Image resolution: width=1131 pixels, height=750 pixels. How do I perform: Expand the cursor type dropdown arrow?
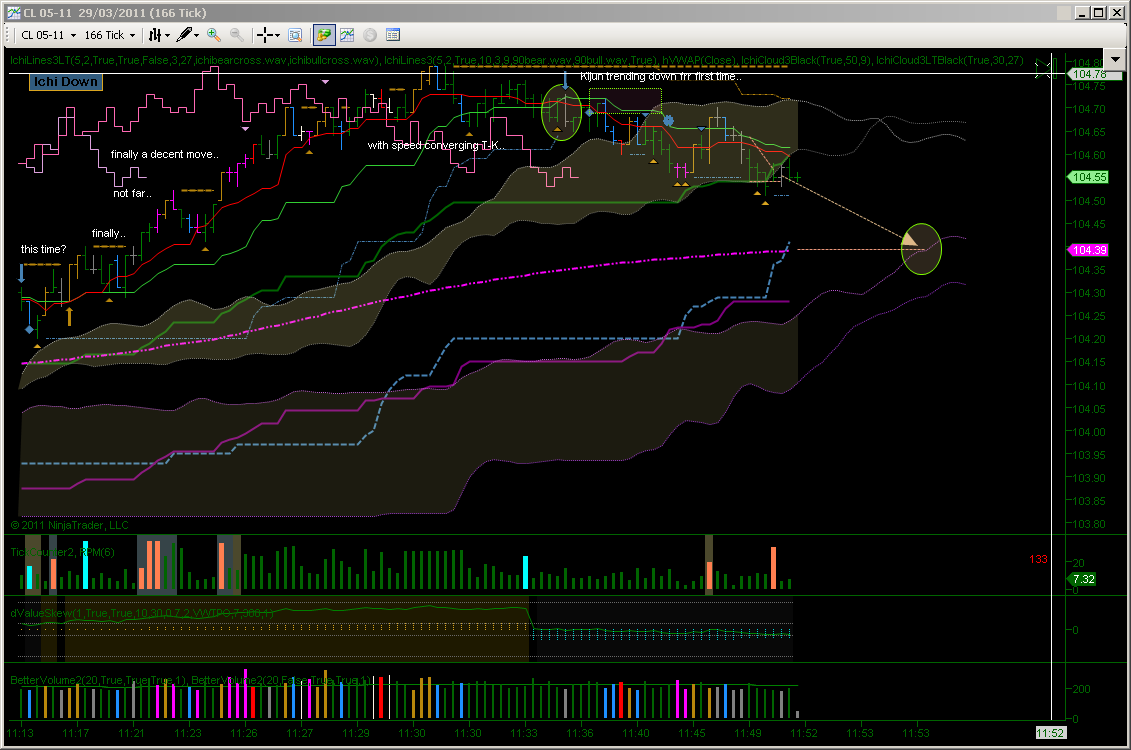click(x=277, y=35)
